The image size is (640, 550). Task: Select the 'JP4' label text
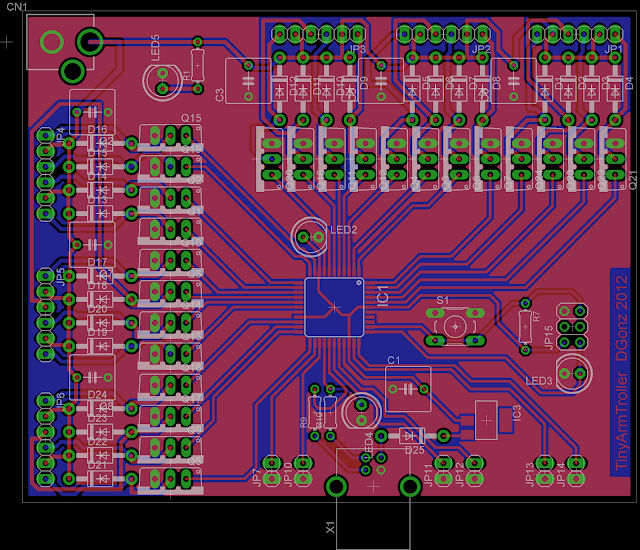(60, 135)
